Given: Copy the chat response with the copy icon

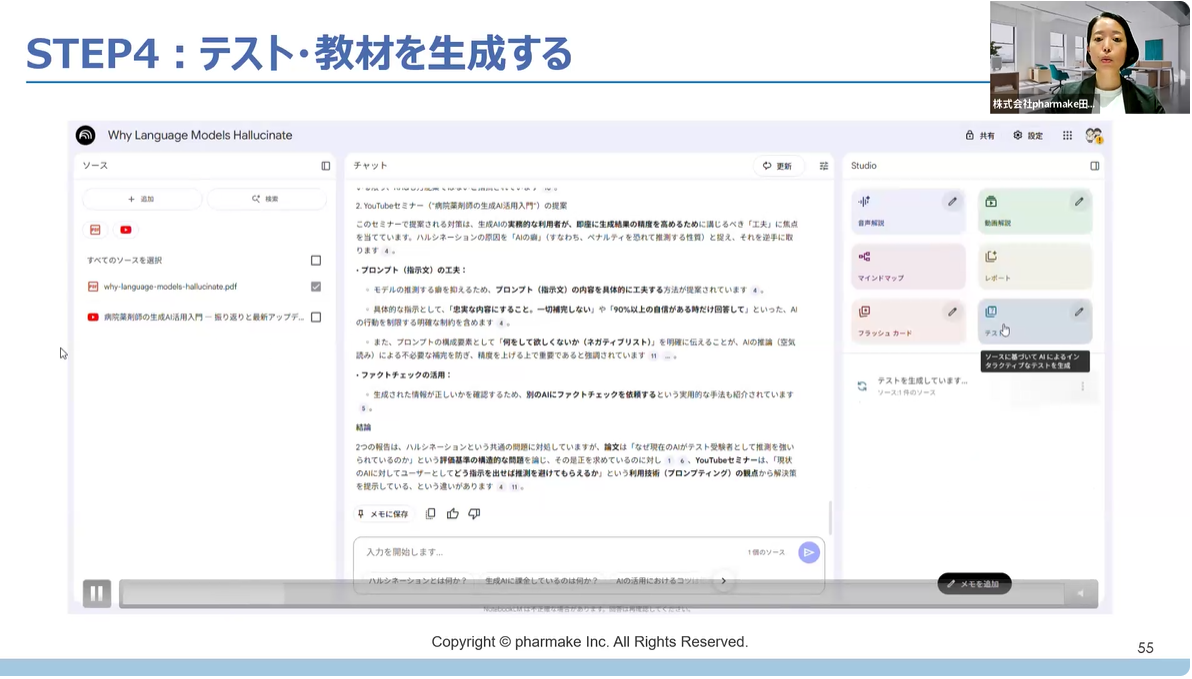Looking at the screenshot, I should (430, 514).
